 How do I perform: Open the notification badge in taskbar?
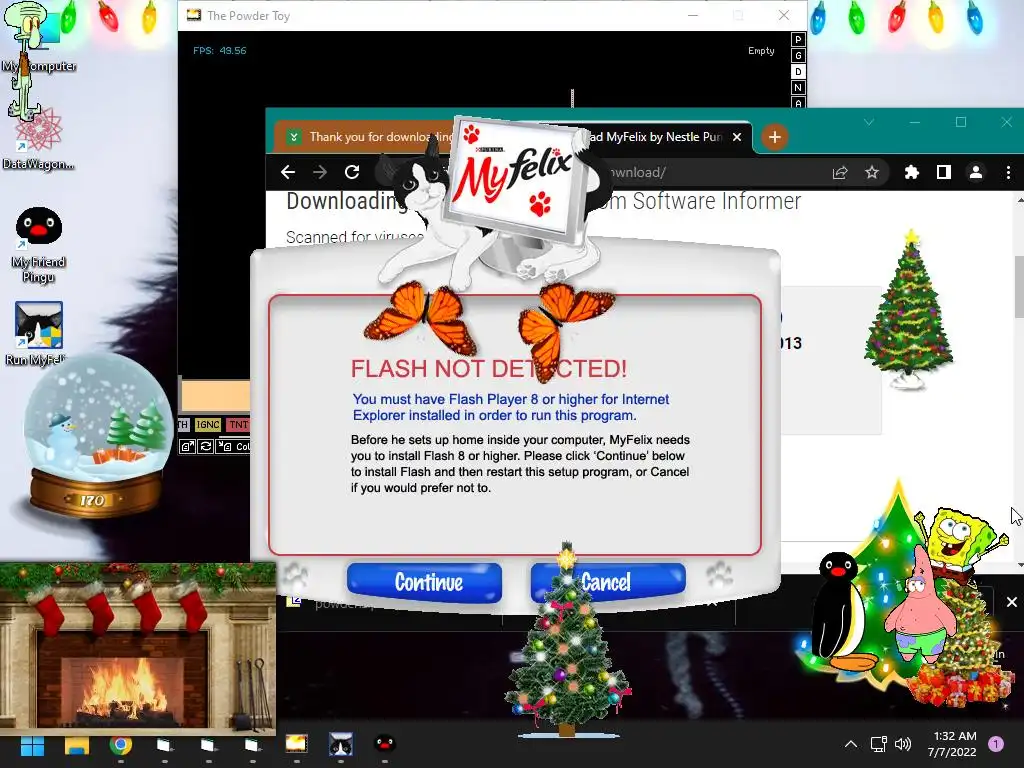(996, 744)
